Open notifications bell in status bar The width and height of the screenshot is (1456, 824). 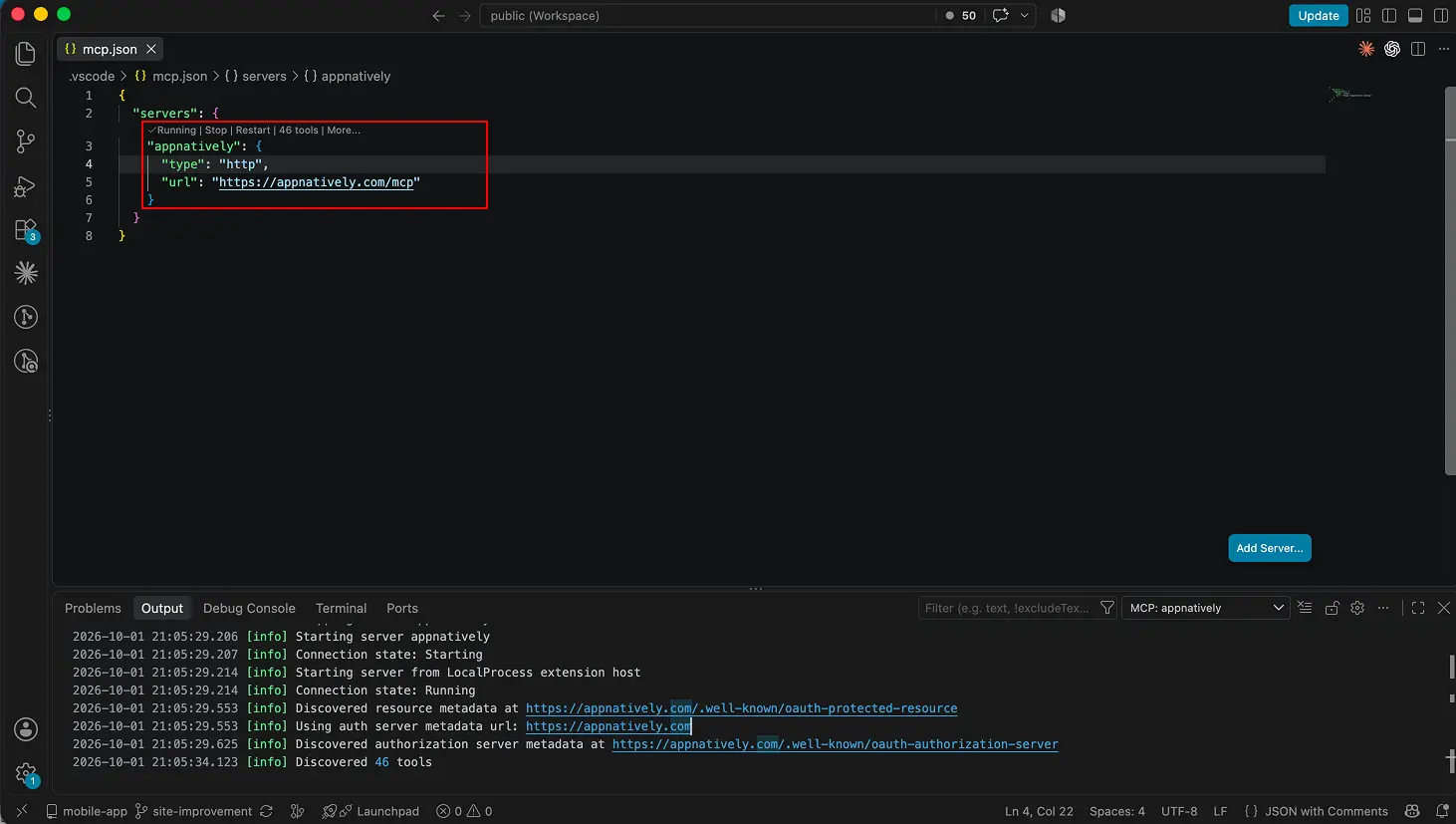point(1441,811)
